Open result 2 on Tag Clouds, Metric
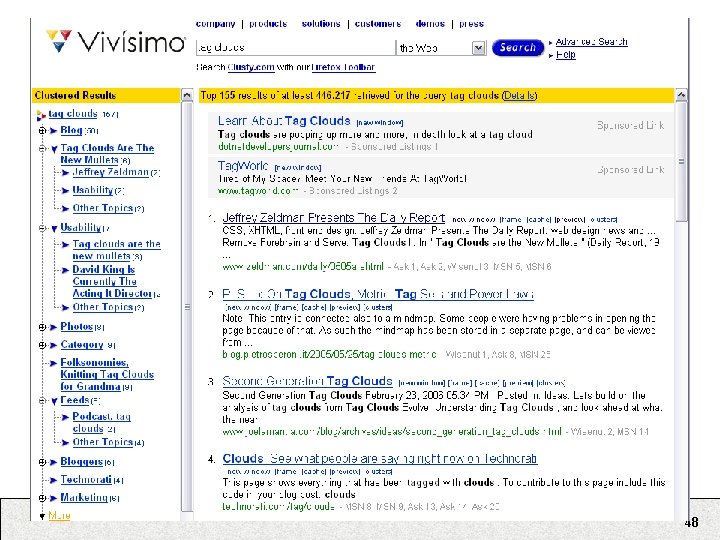720x540 pixels. point(378,294)
